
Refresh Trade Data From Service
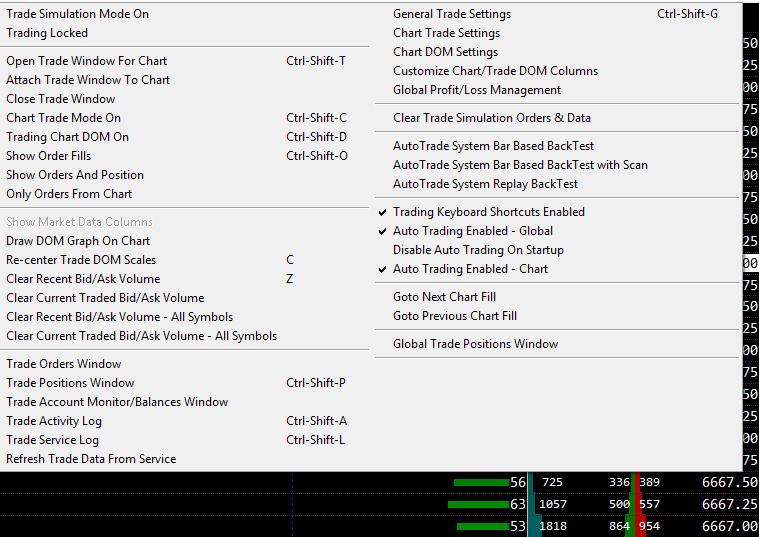[91, 459]
